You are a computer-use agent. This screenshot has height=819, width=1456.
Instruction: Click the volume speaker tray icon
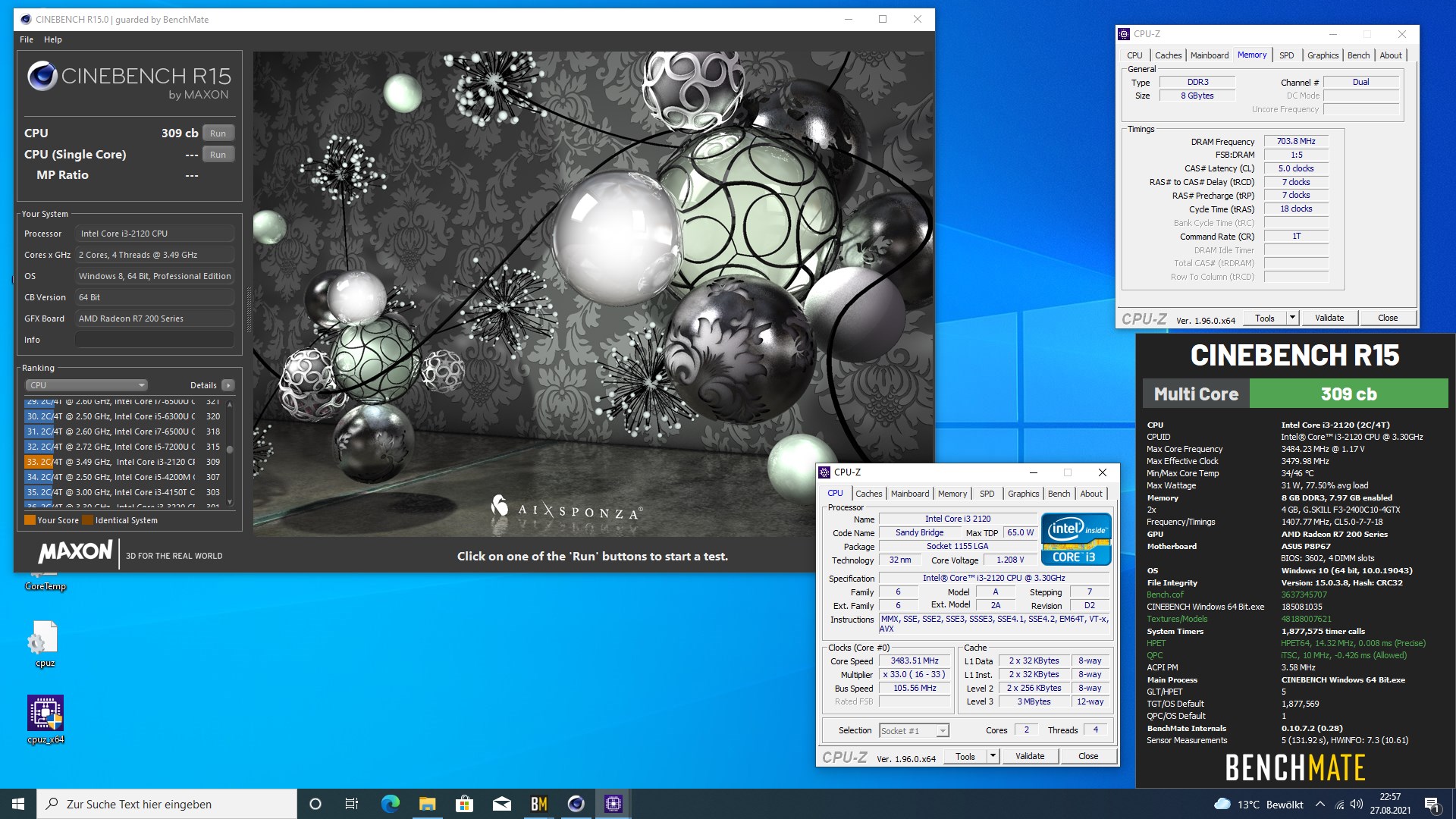(x=1357, y=804)
